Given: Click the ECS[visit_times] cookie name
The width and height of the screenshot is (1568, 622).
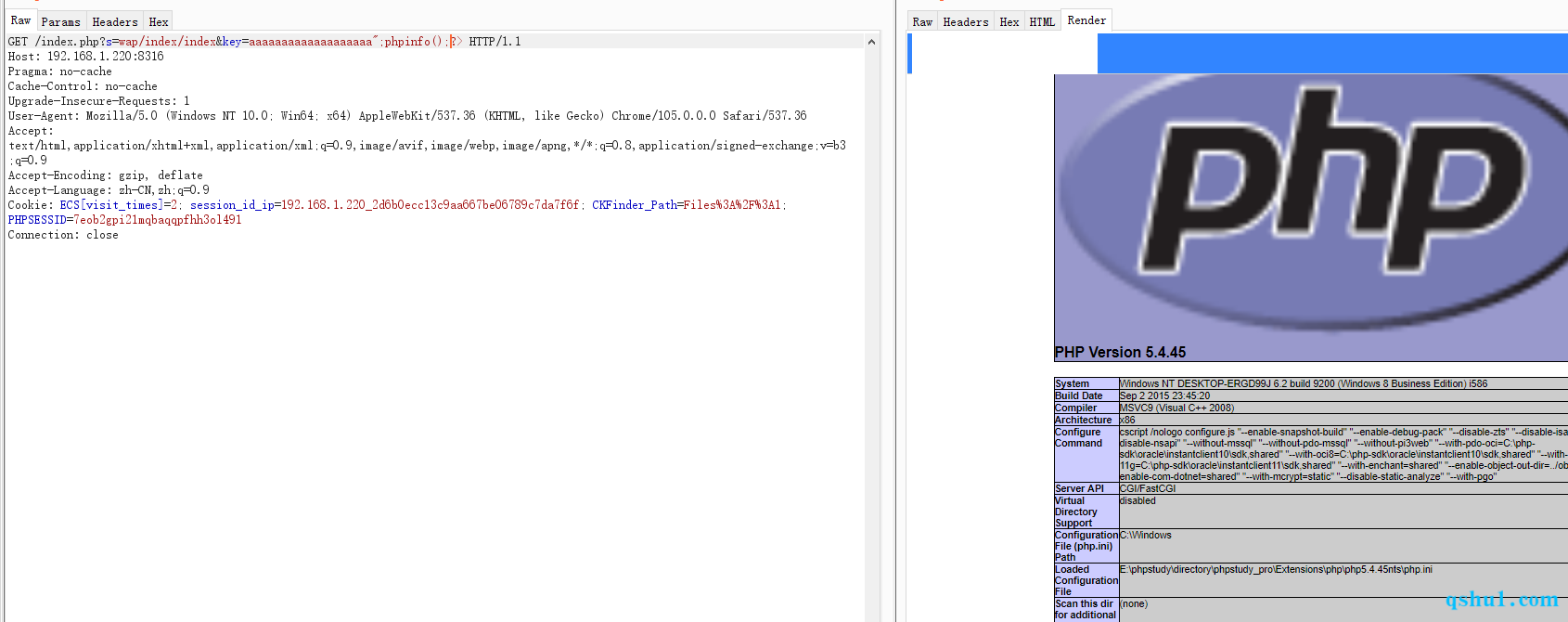Looking at the screenshot, I should [x=111, y=205].
